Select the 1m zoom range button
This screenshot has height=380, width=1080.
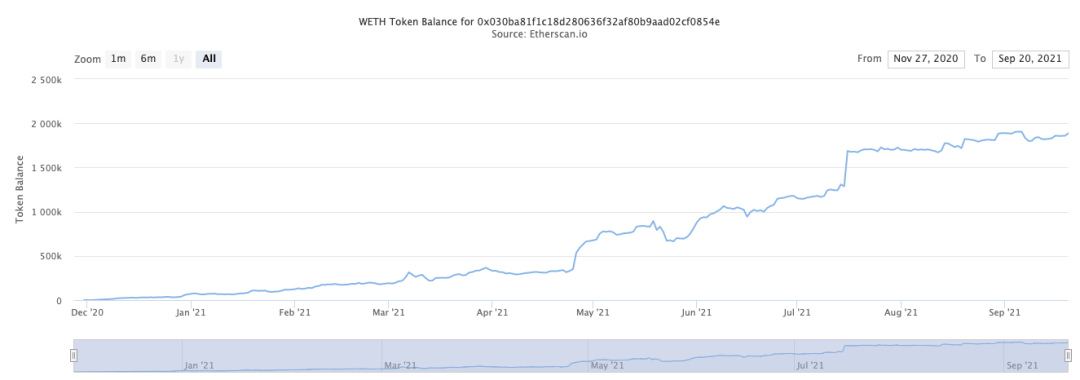tap(118, 59)
